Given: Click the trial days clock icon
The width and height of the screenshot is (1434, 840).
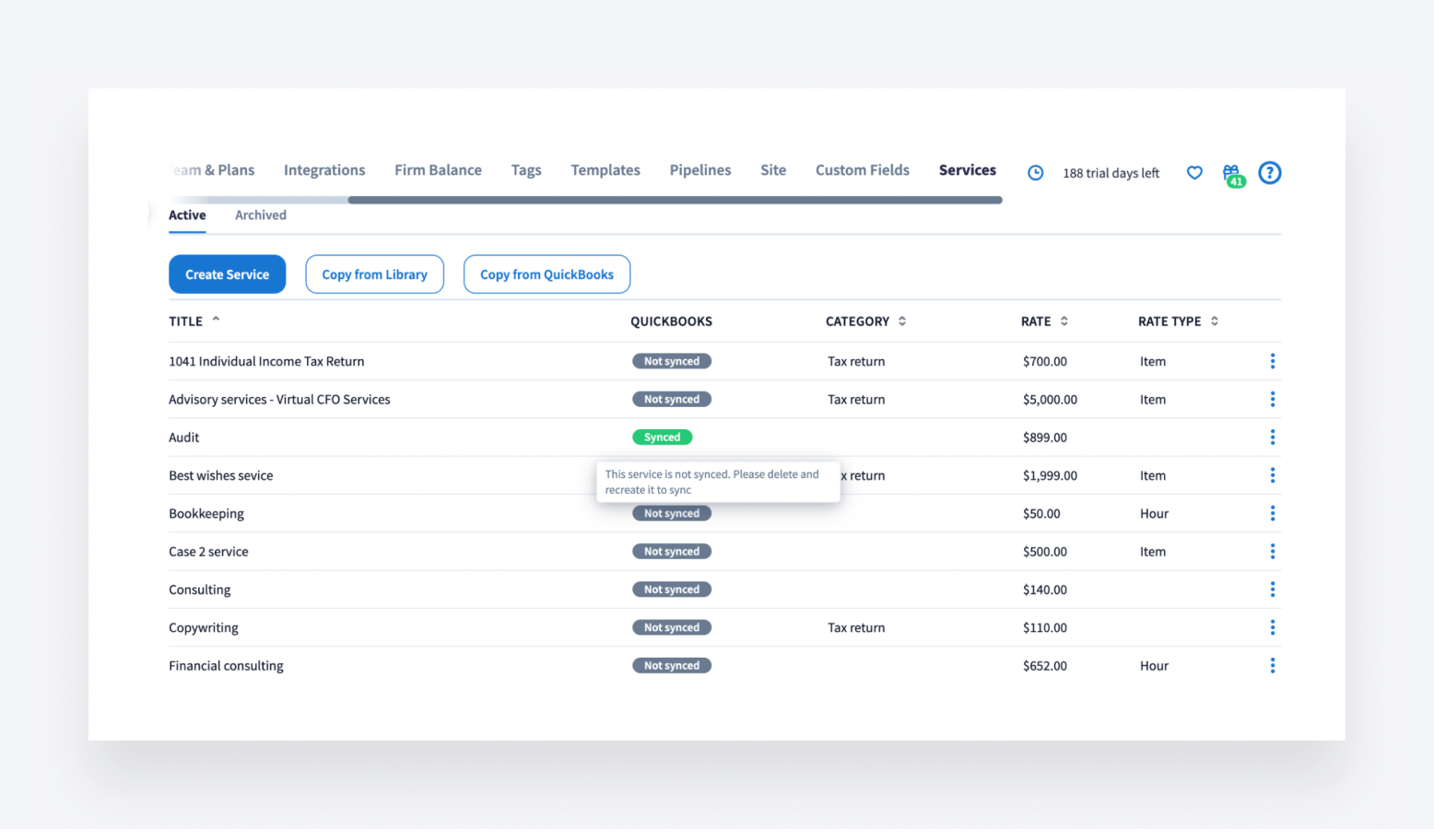Looking at the screenshot, I should click(x=1035, y=173).
